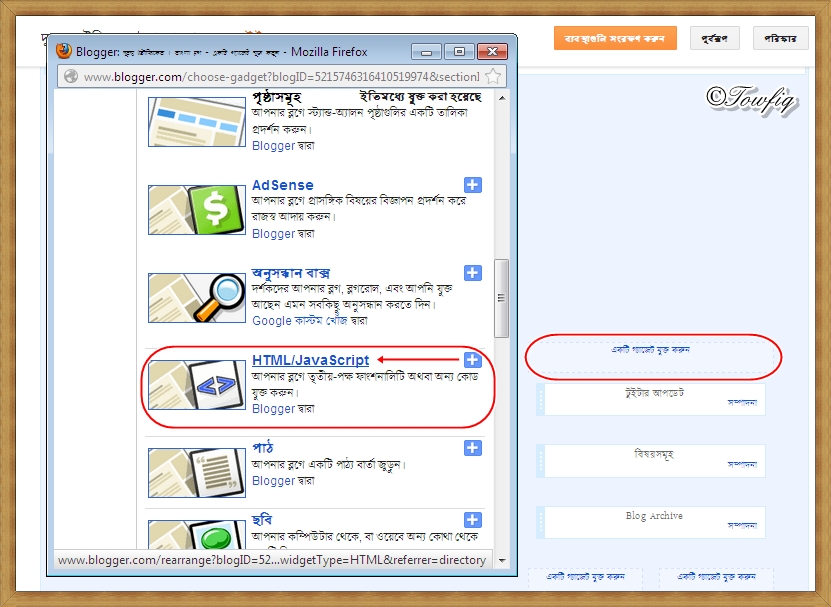Edit the বিষয়সমূহ labels gadget
Screen dimensions: 831x607
coord(742,464)
